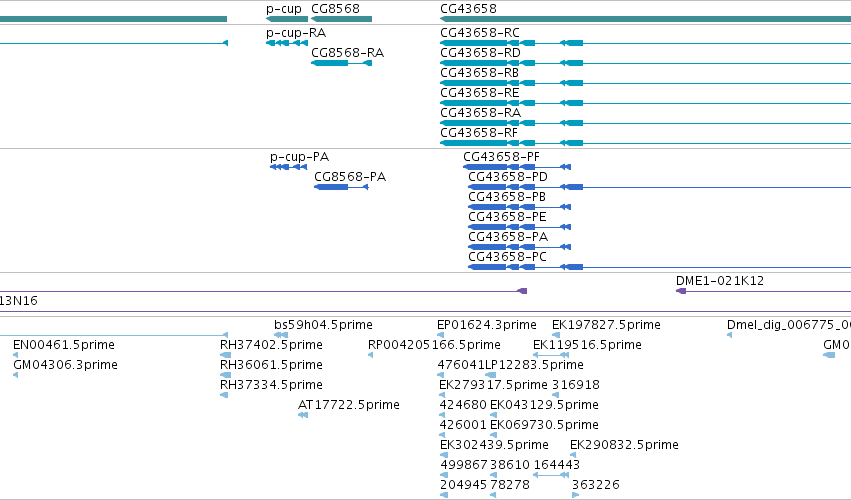Click the 499867 feature label

(x=463, y=466)
